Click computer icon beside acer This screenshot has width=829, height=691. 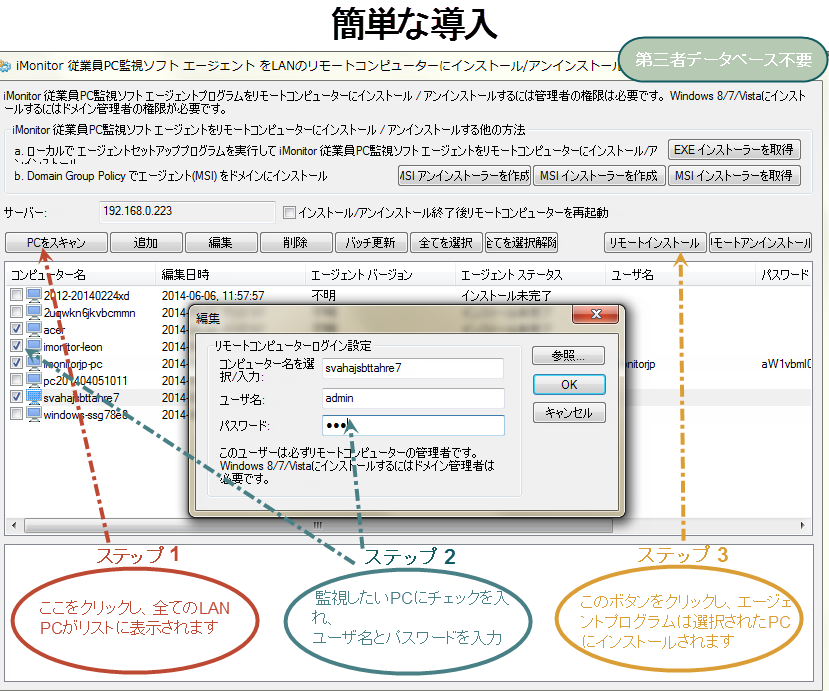click(34, 329)
